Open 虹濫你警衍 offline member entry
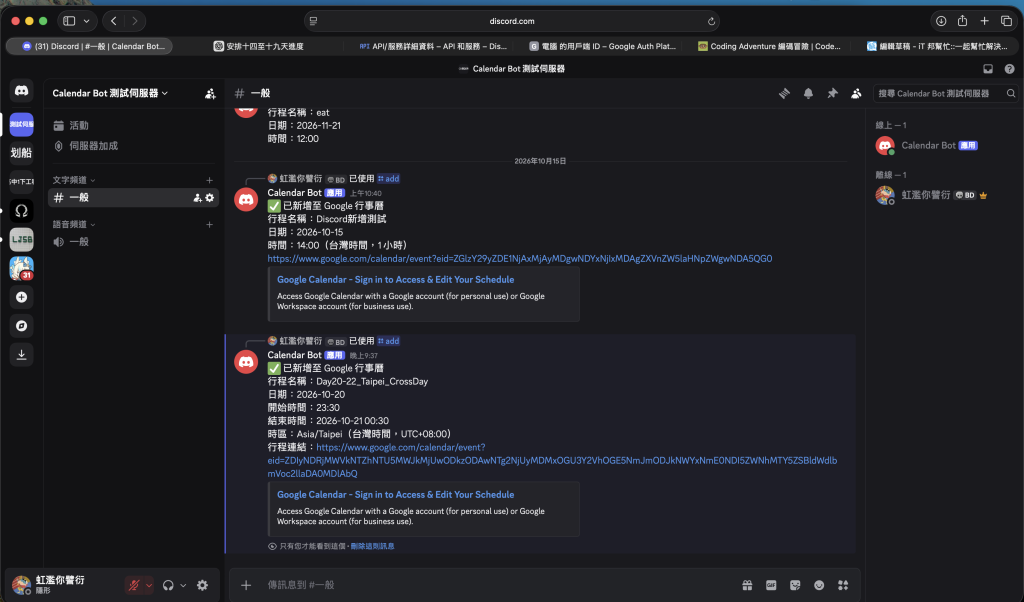 click(942, 195)
